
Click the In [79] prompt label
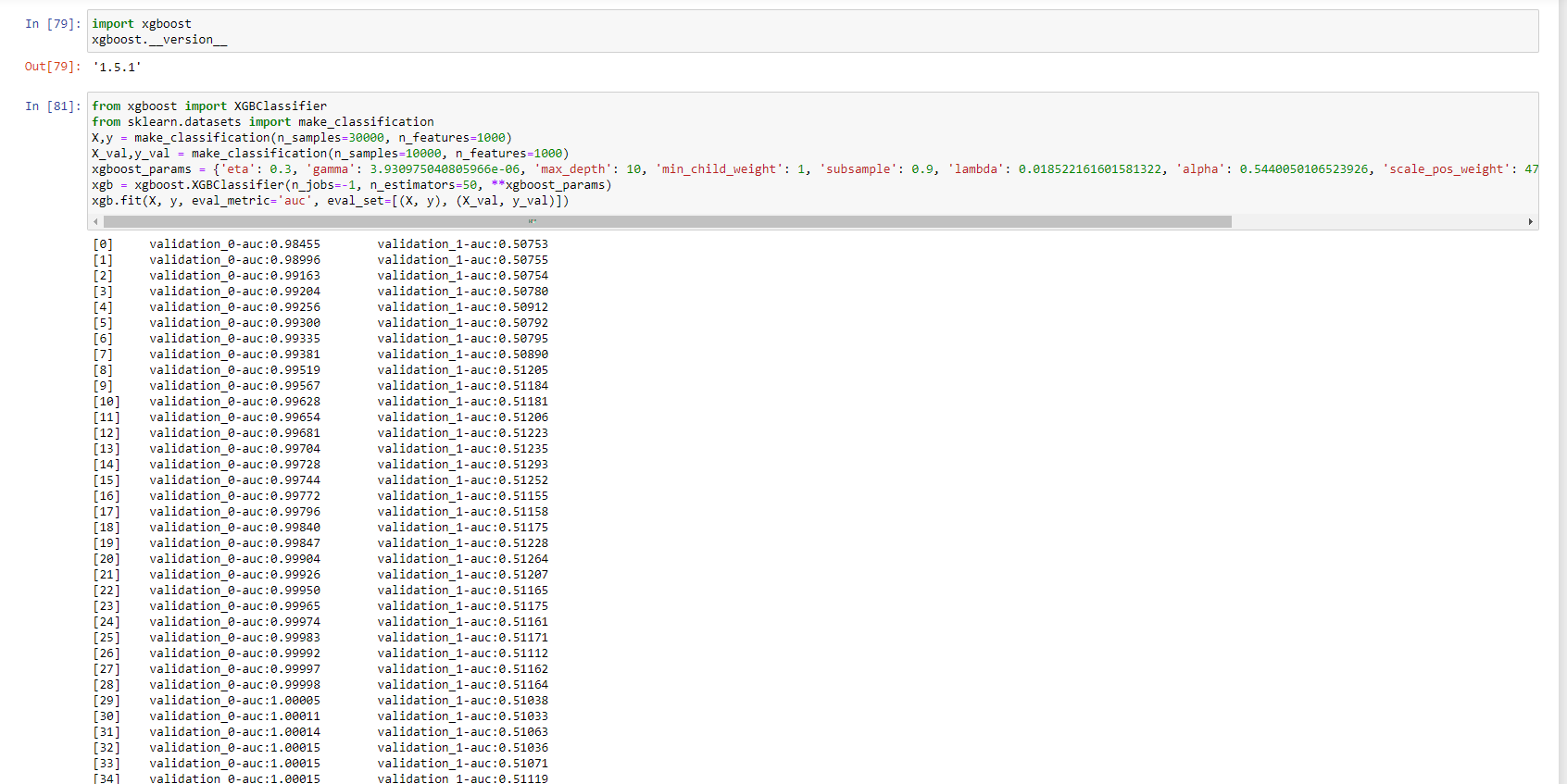pos(53,24)
